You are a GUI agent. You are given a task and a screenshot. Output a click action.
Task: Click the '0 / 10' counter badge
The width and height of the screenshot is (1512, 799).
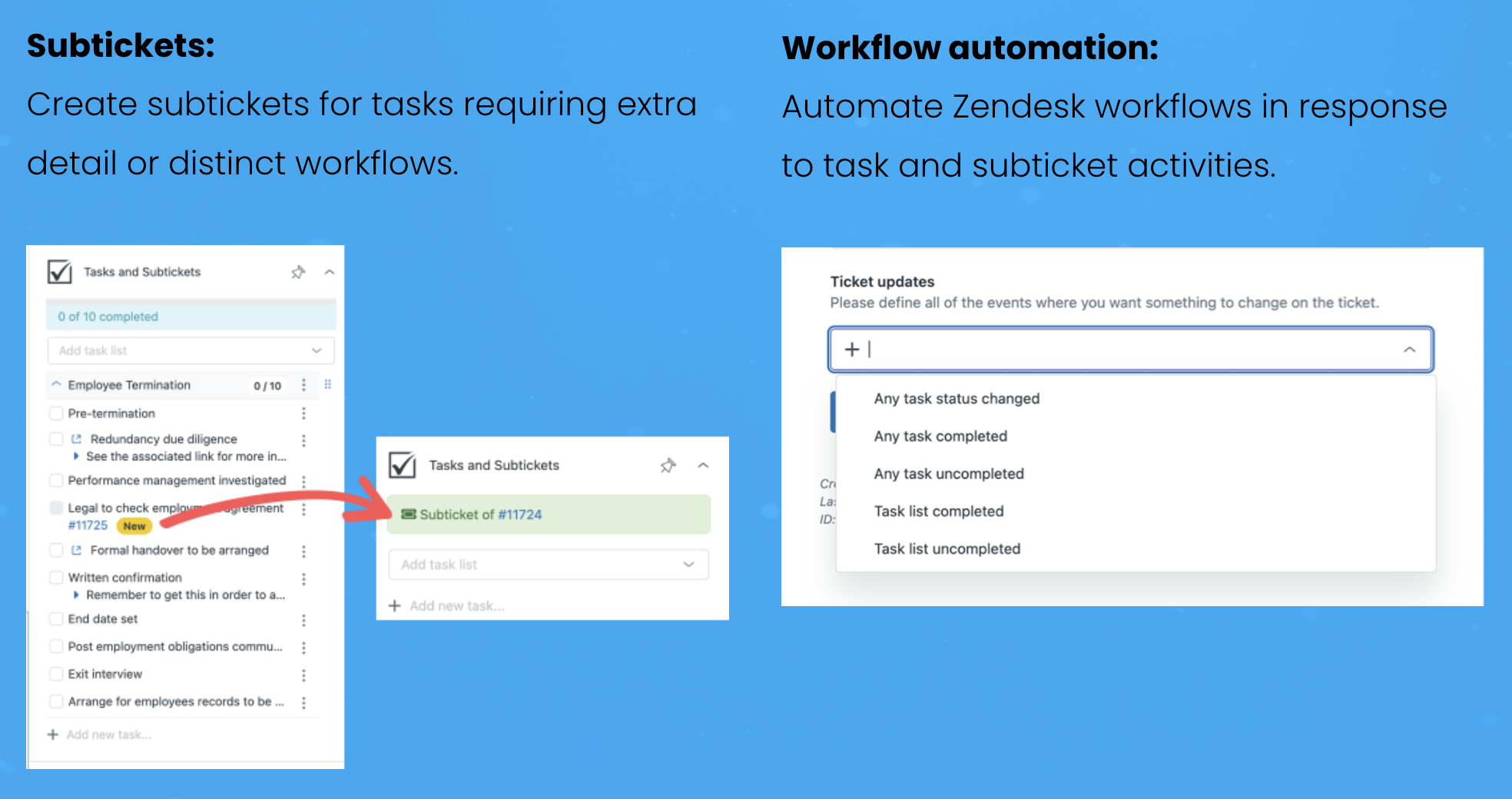[x=267, y=386]
